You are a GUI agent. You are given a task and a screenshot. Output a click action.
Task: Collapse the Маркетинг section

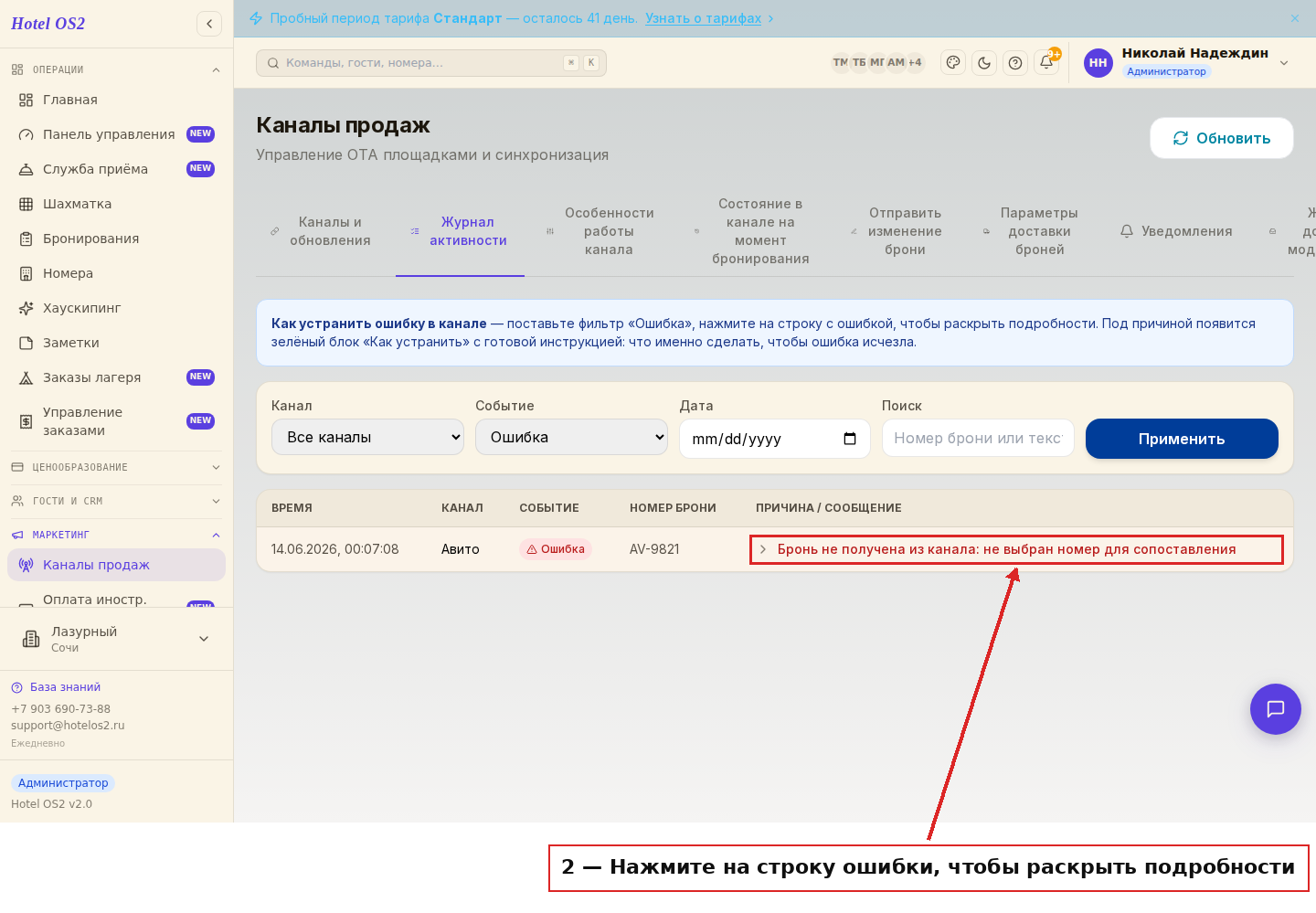[x=116, y=535]
